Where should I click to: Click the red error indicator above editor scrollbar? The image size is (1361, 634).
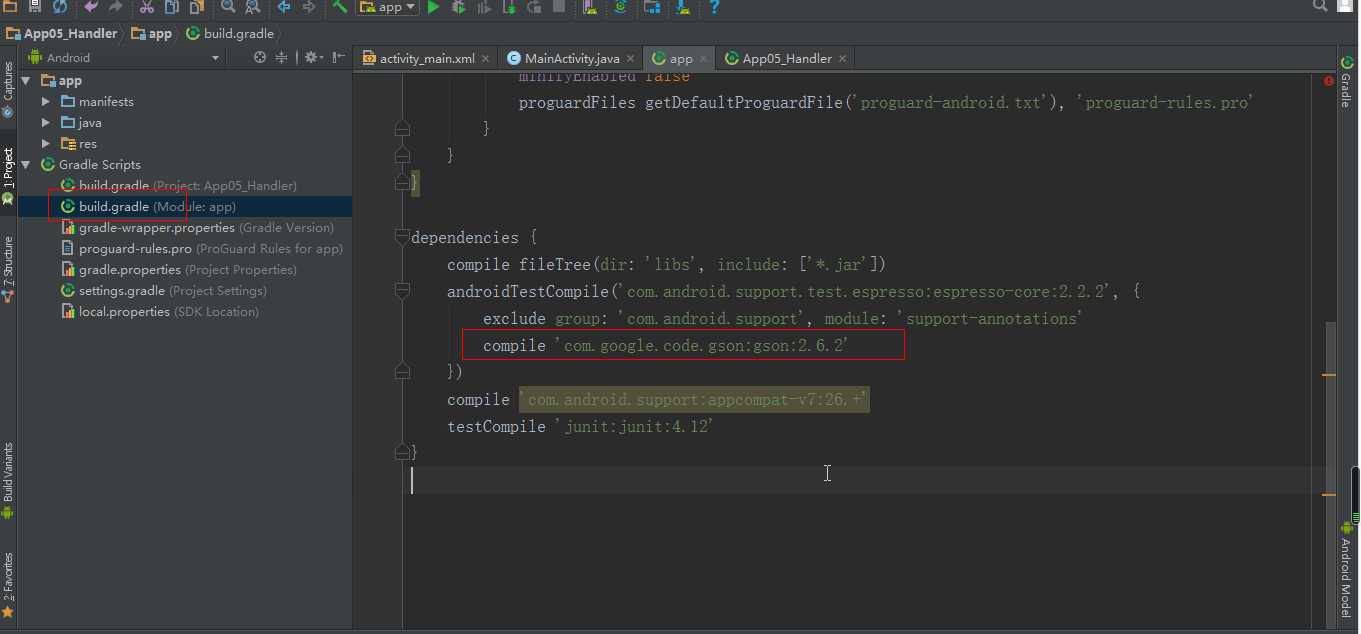point(1329,80)
